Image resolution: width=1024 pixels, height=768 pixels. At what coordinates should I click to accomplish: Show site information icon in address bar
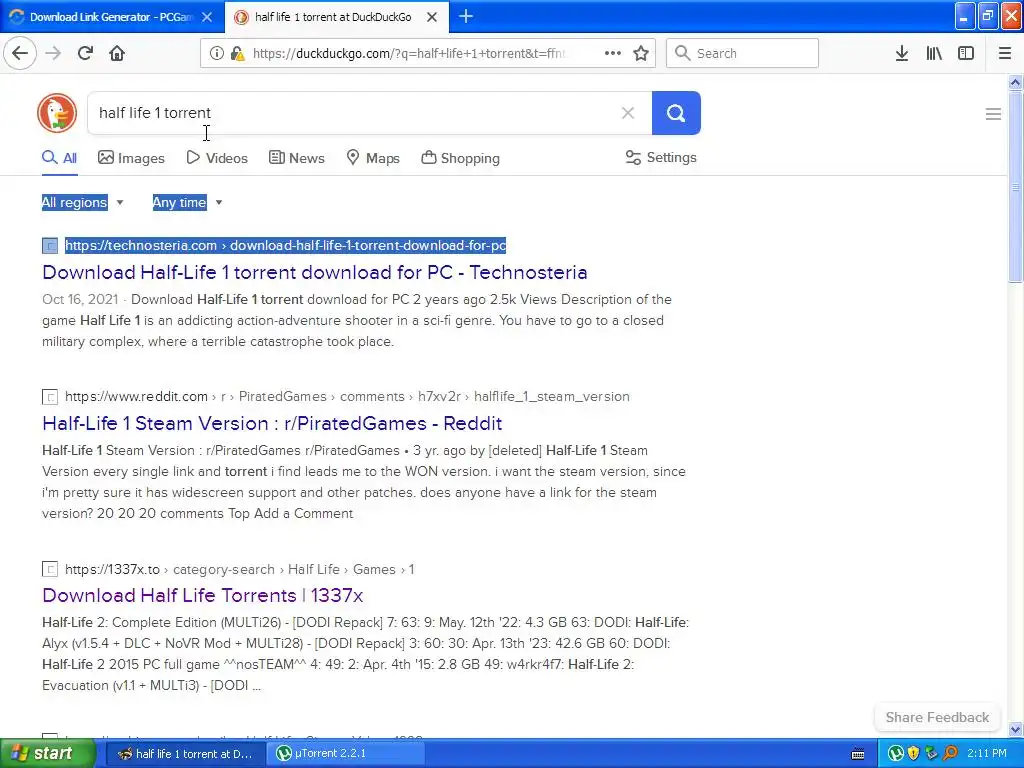coord(217,53)
